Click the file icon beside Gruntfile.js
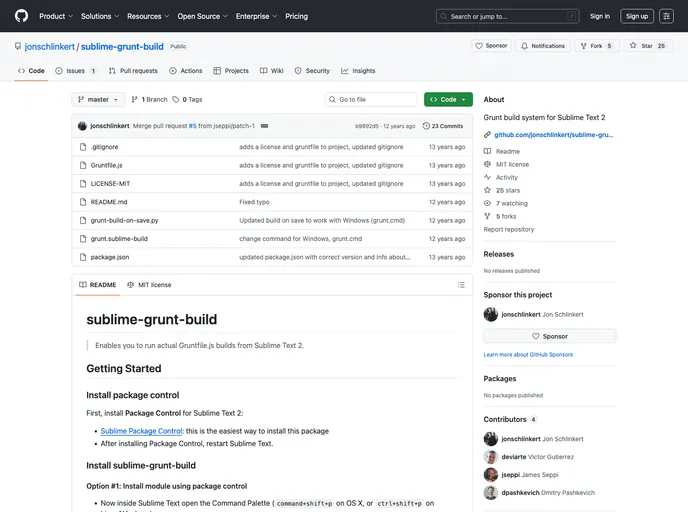 (83, 165)
